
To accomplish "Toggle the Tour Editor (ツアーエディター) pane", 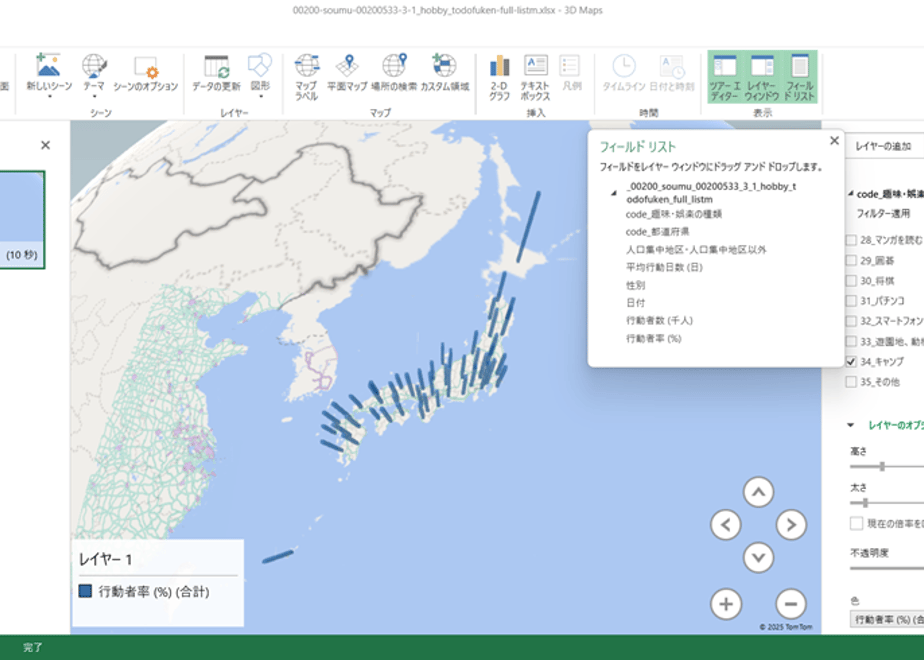I will tap(725, 77).
